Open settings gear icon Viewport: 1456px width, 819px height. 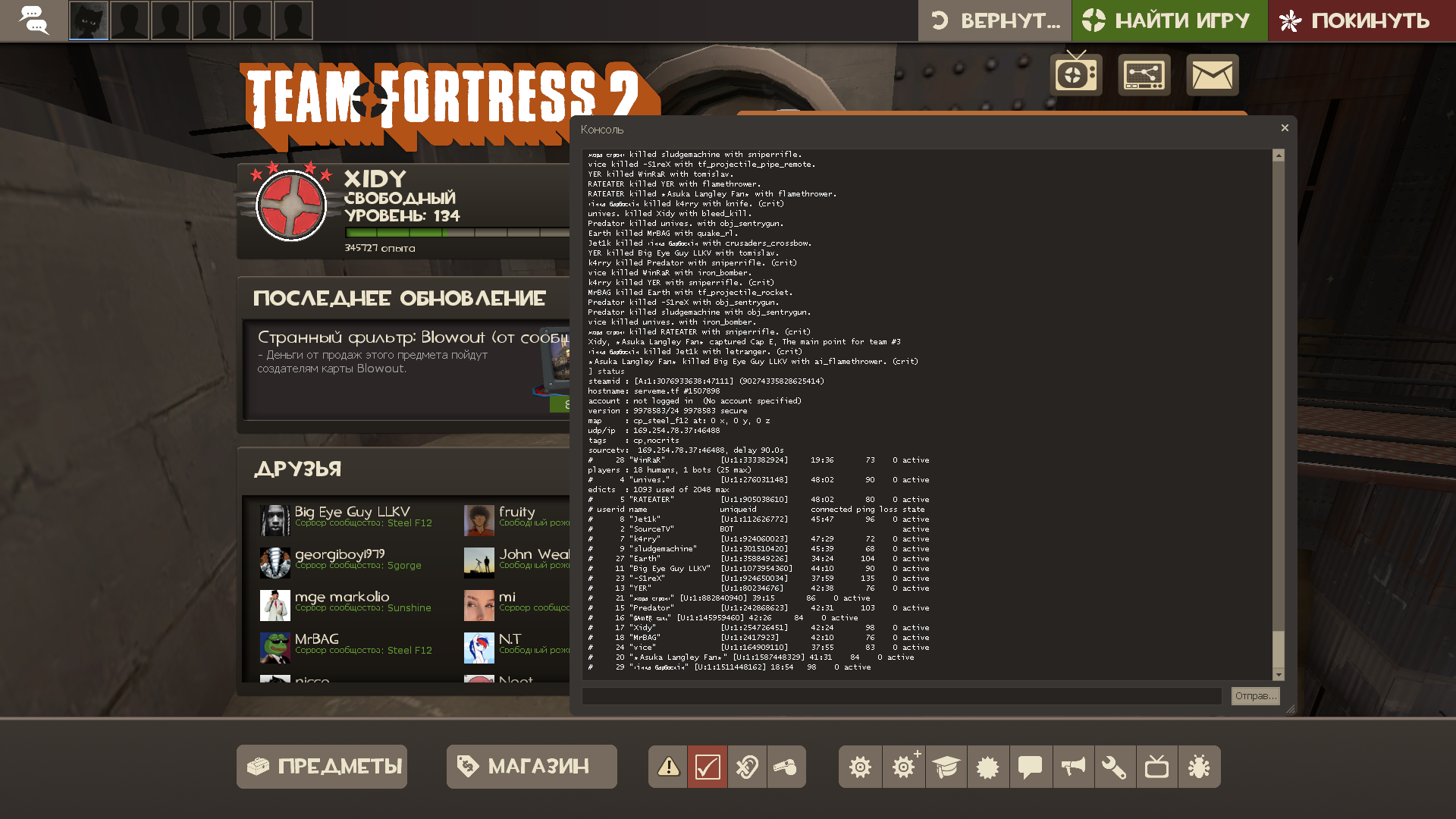pyautogui.click(x=860, y=767)
